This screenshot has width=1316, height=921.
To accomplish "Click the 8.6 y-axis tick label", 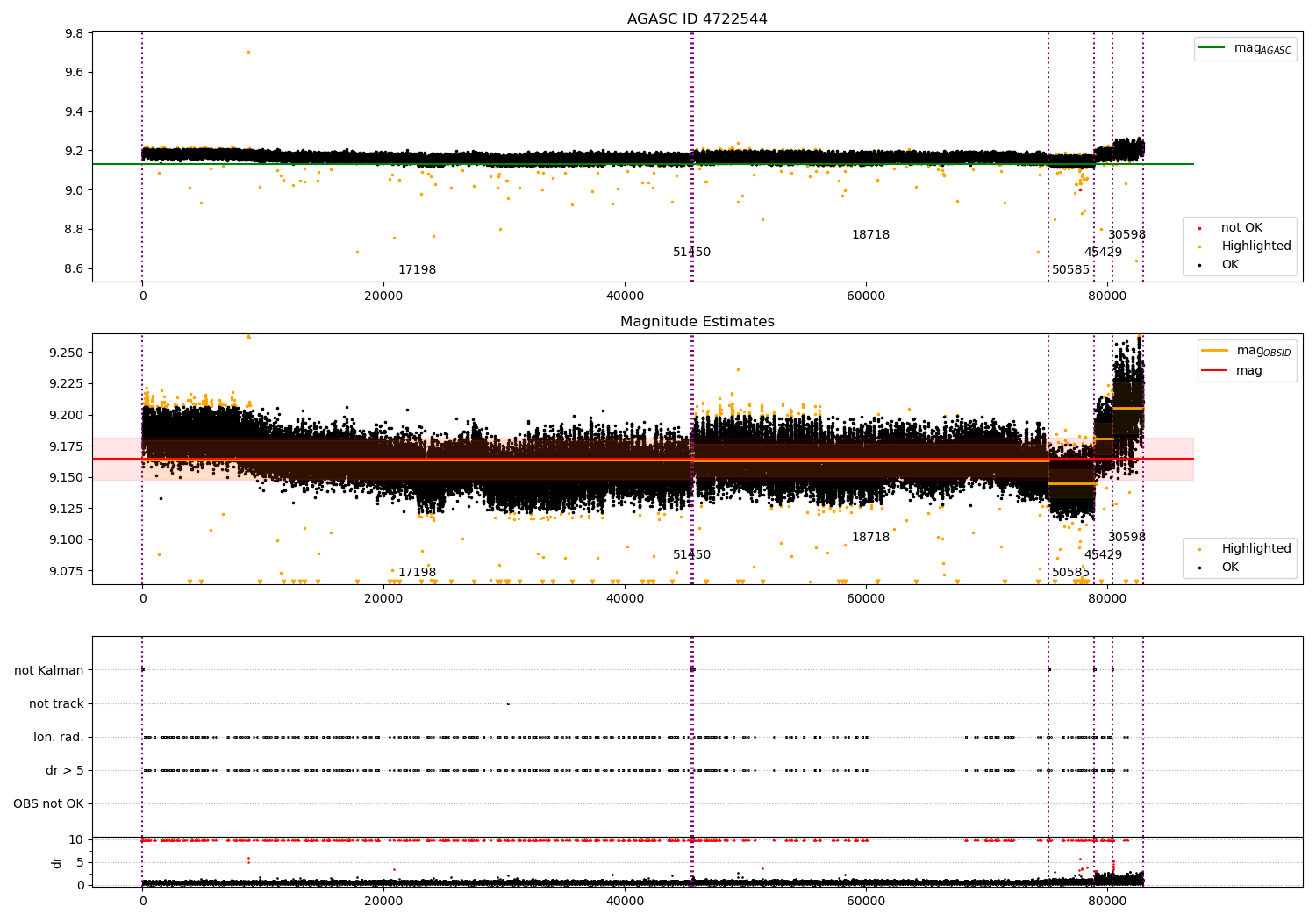I will tap(75, 269).
